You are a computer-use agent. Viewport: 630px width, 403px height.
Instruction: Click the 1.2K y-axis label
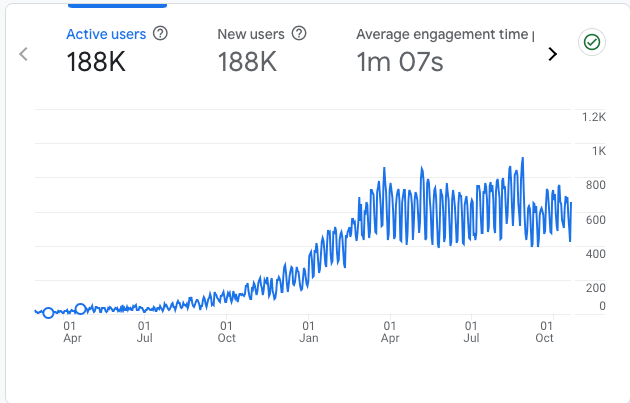(x=594, y=117)
